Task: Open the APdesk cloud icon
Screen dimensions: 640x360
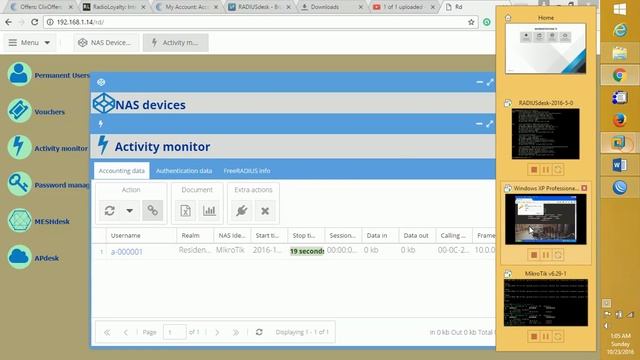Action: [19, 257]
